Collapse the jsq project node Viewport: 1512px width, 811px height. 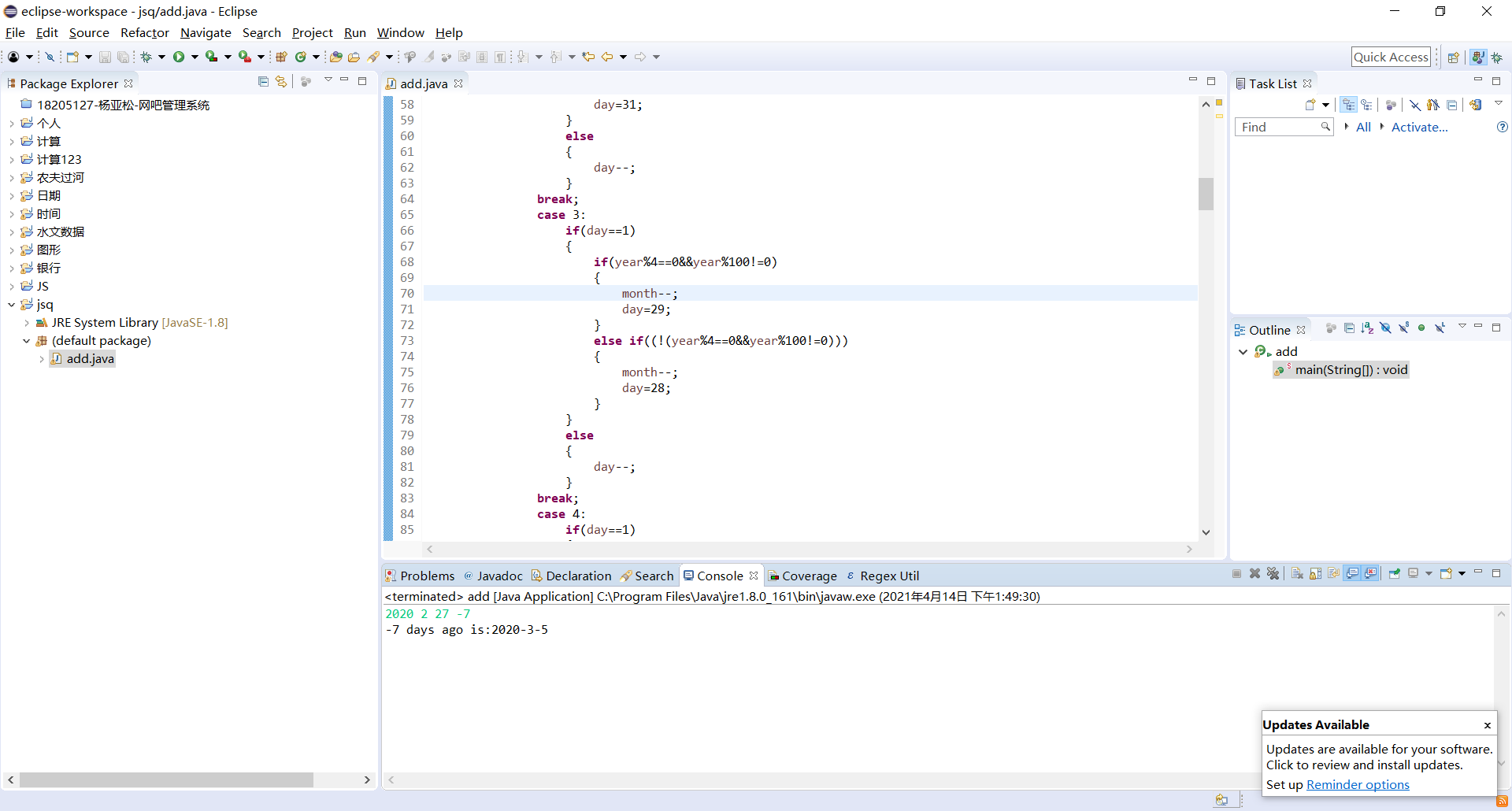point(12,305)
